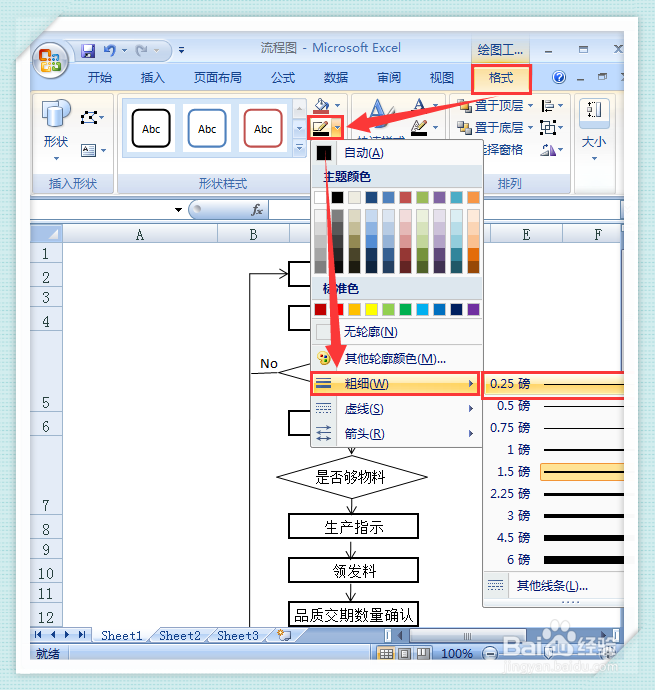Click the zoom out minus button
The image size is (655, 690).
tap(489, 654)
